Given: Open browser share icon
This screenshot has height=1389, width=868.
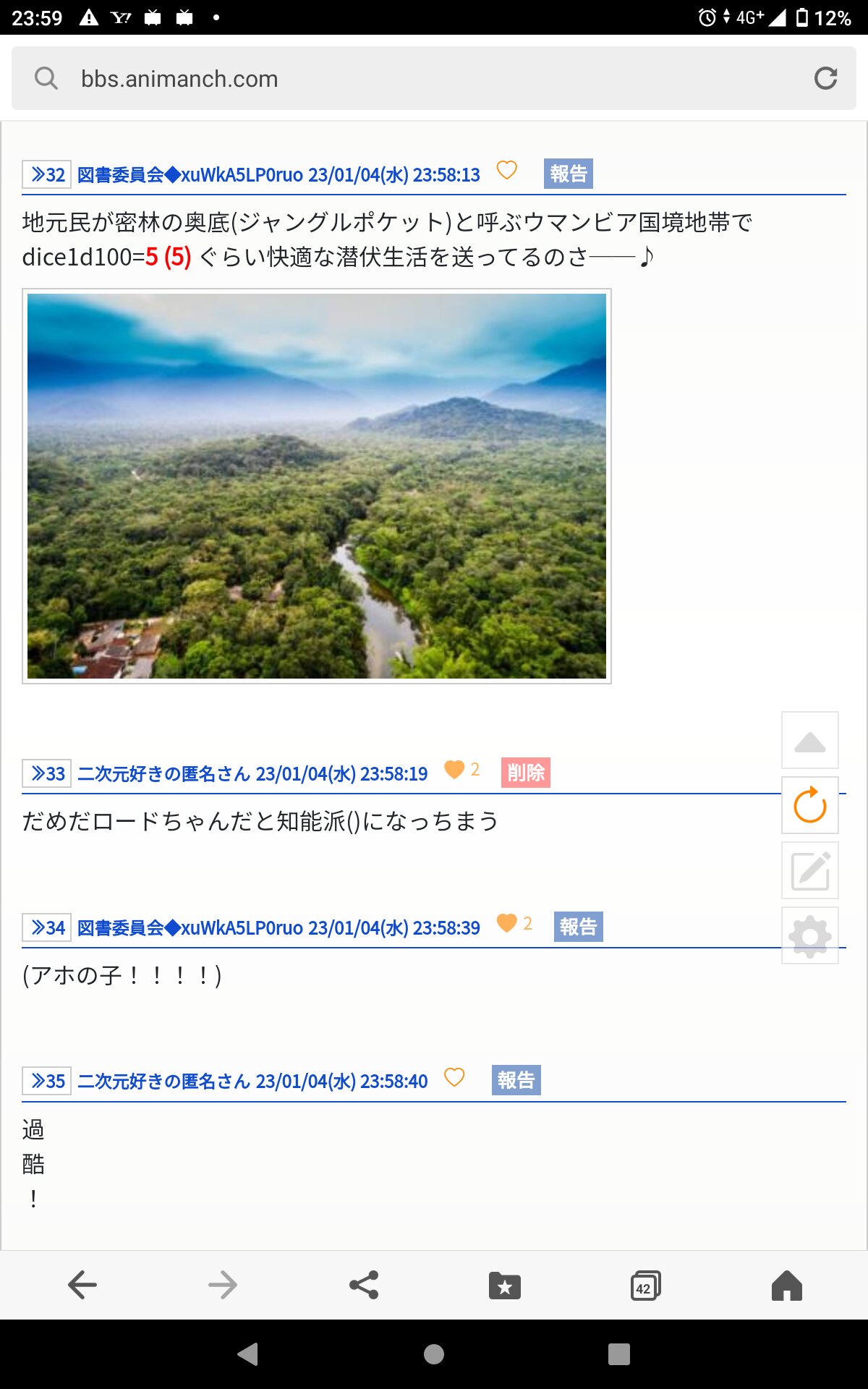Looking at the screenshot, I should 364,1285.
